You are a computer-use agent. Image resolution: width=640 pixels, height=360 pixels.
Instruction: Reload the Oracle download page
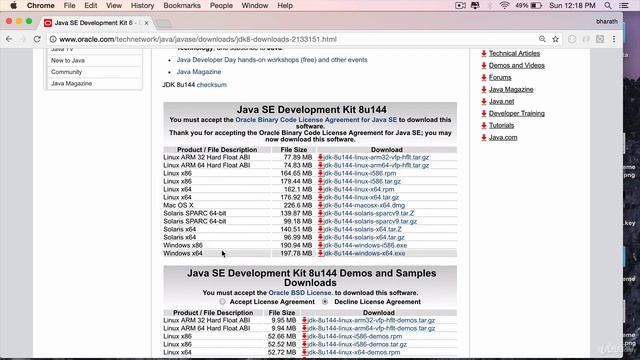click(x=37, y=39)
